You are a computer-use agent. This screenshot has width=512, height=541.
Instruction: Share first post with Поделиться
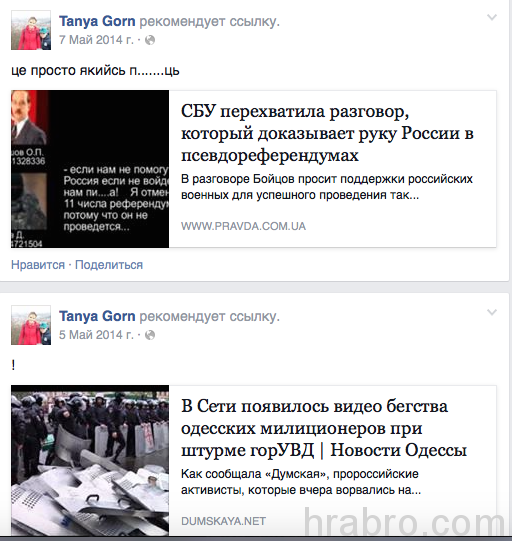(109, 265)
